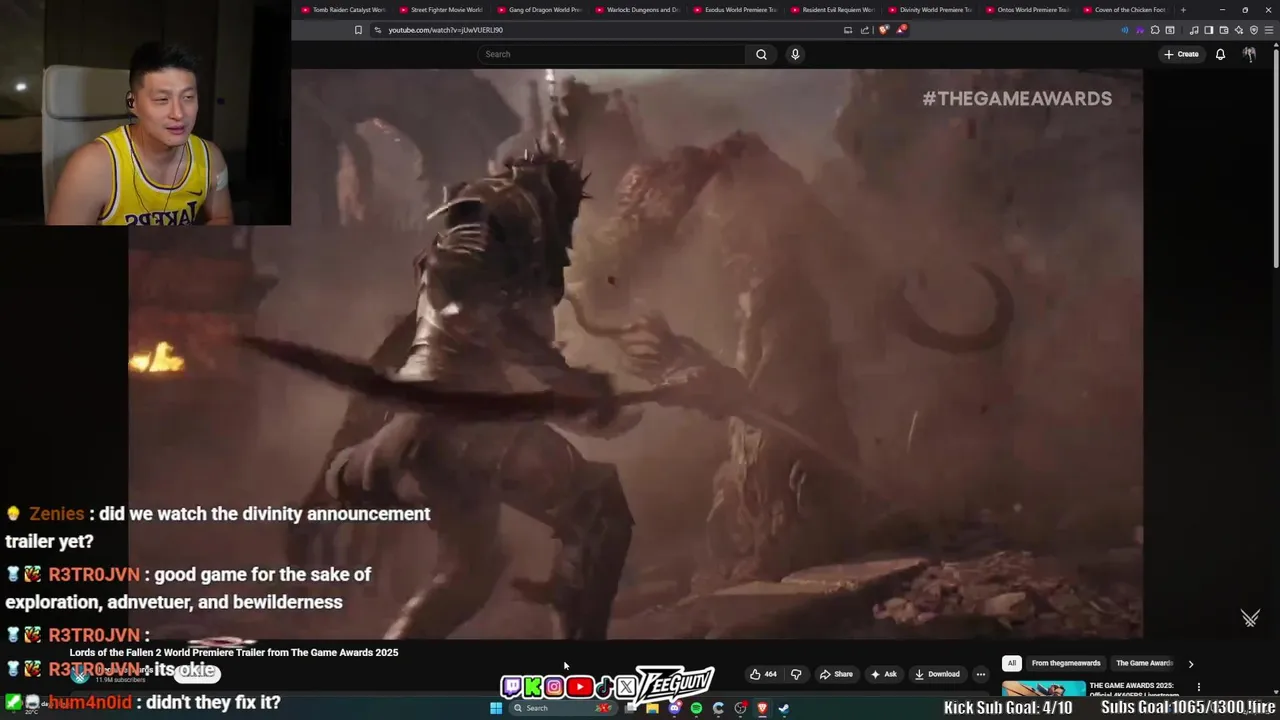This screenshot has width=1280, height=720.
Task: Open site information icon beside youtube.com URL
Action: (x=378, y=30)
